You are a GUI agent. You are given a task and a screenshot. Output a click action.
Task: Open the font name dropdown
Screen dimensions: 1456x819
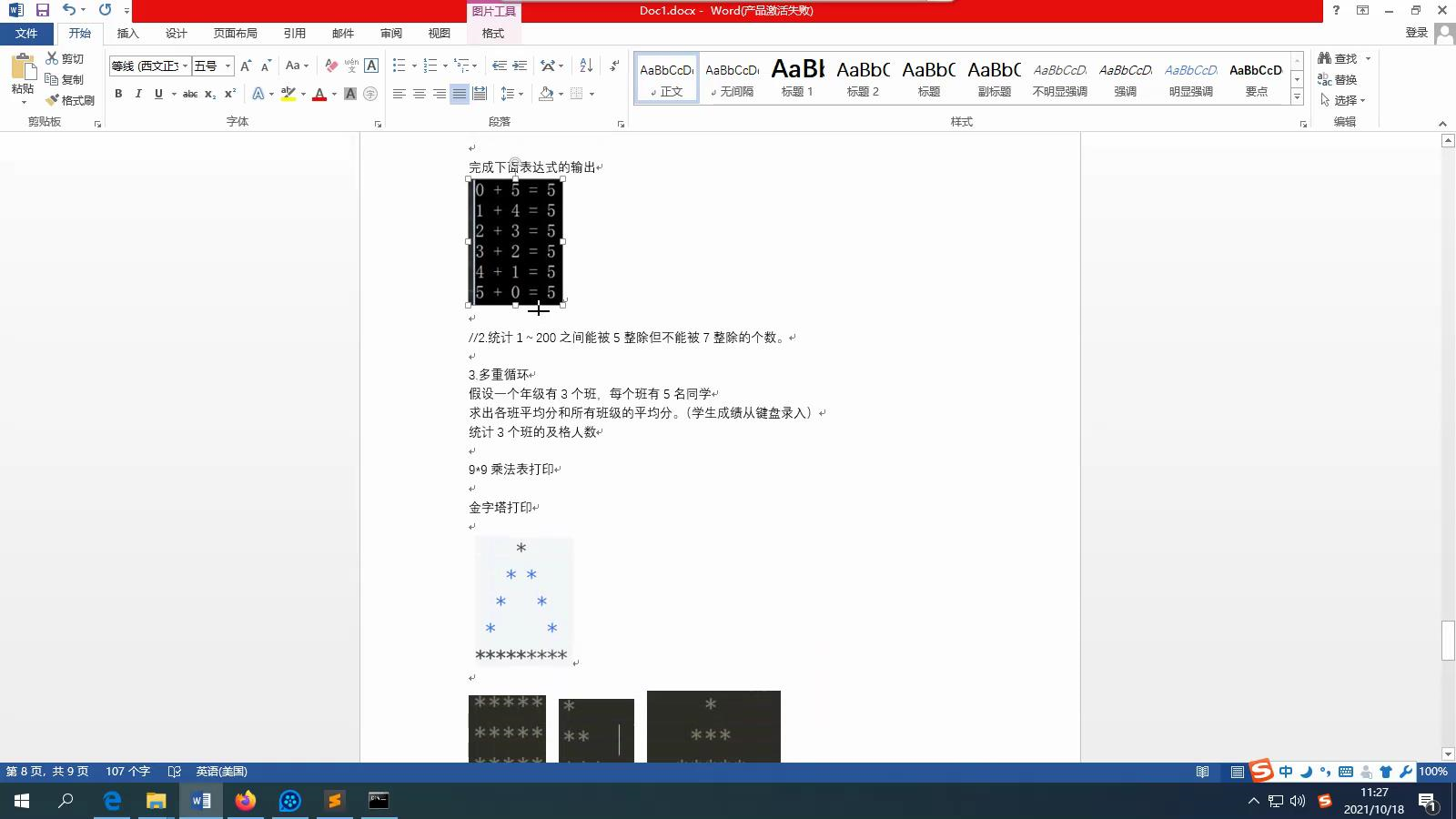click(186, 66)
